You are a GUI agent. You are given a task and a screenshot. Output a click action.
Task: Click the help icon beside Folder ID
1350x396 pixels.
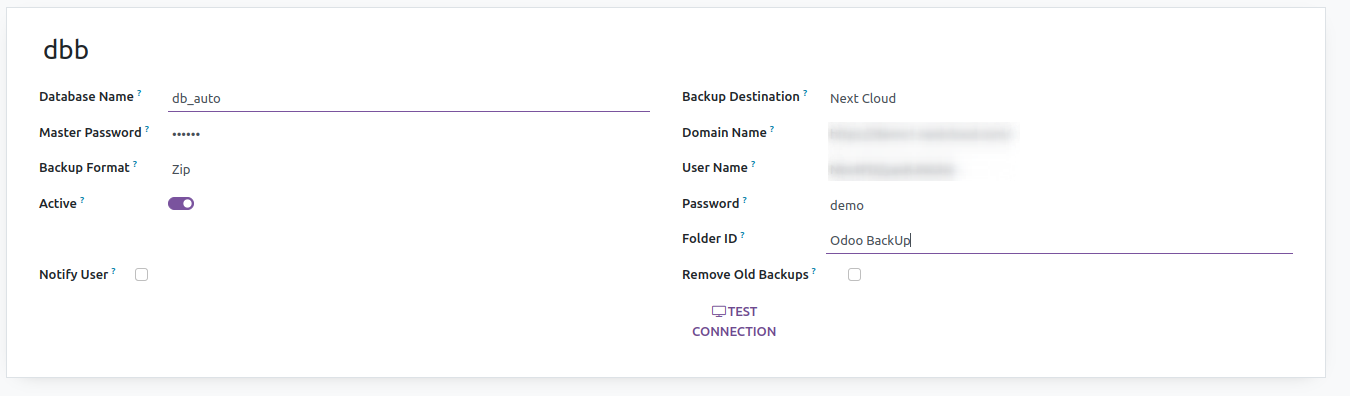coord(743,235)
